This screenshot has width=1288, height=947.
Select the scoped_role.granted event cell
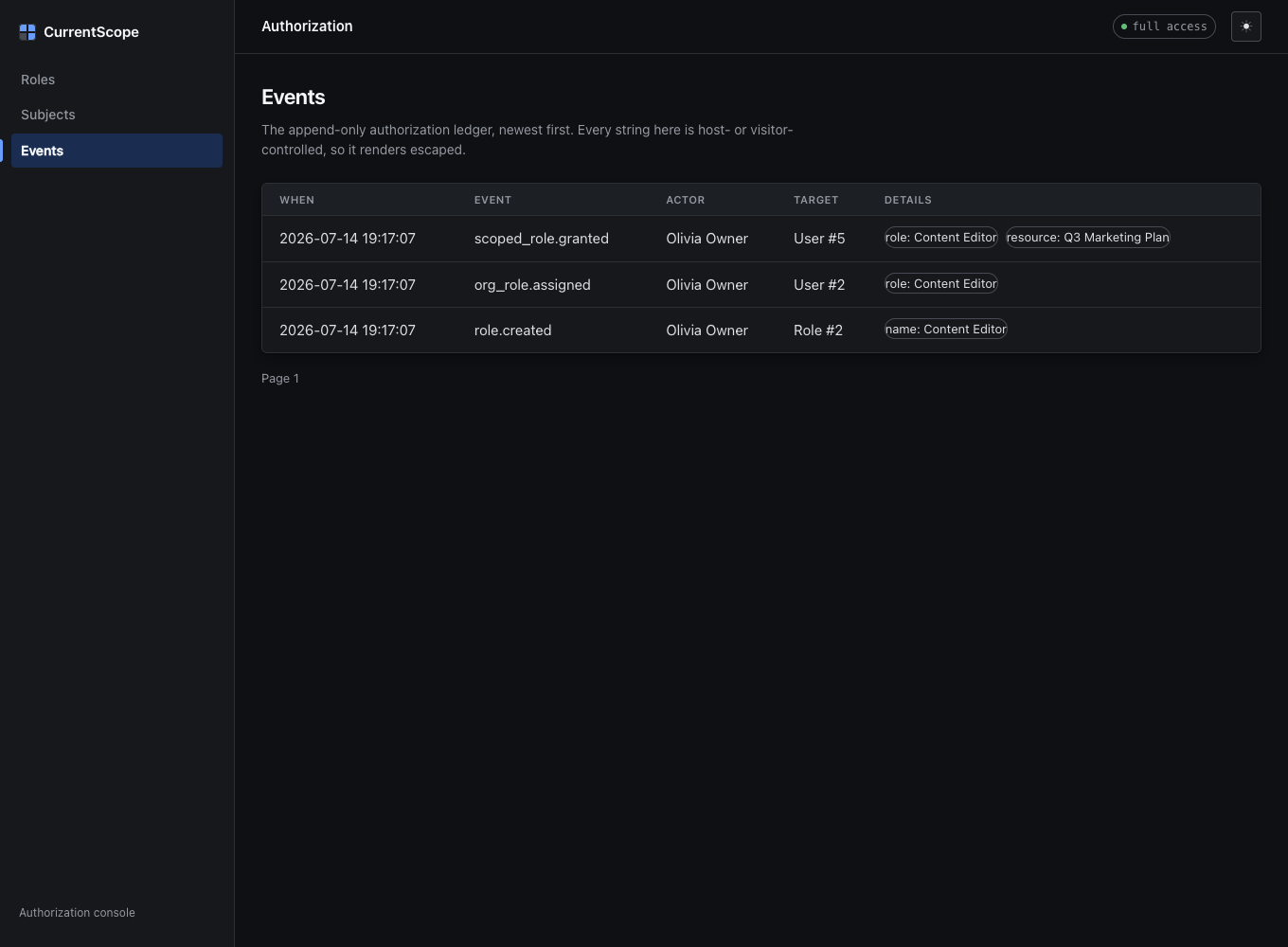coord(542,239)
